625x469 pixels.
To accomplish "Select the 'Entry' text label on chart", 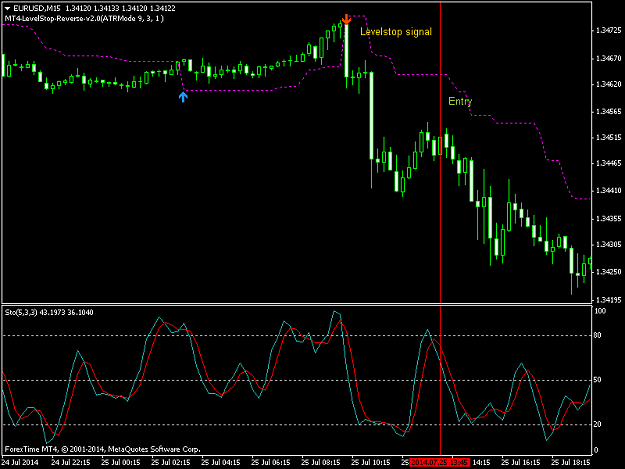I will coord(460,101).
